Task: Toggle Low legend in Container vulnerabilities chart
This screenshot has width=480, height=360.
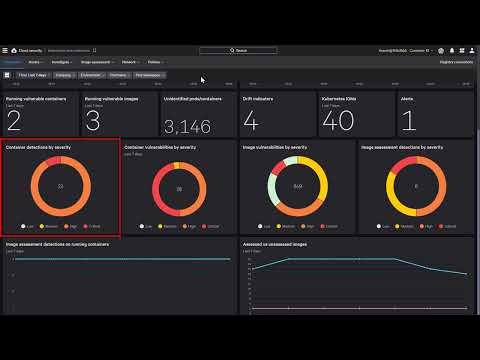Action: [146, 226]
